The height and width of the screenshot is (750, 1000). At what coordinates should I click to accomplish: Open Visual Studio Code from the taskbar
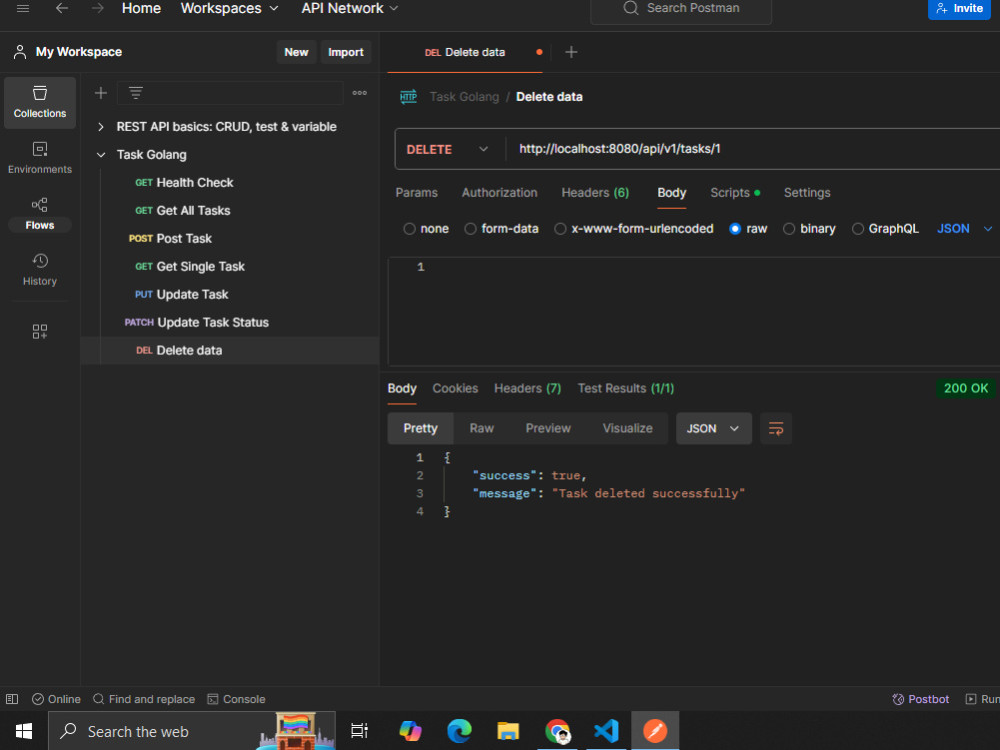pyautogui.click(x=606, y=731)
